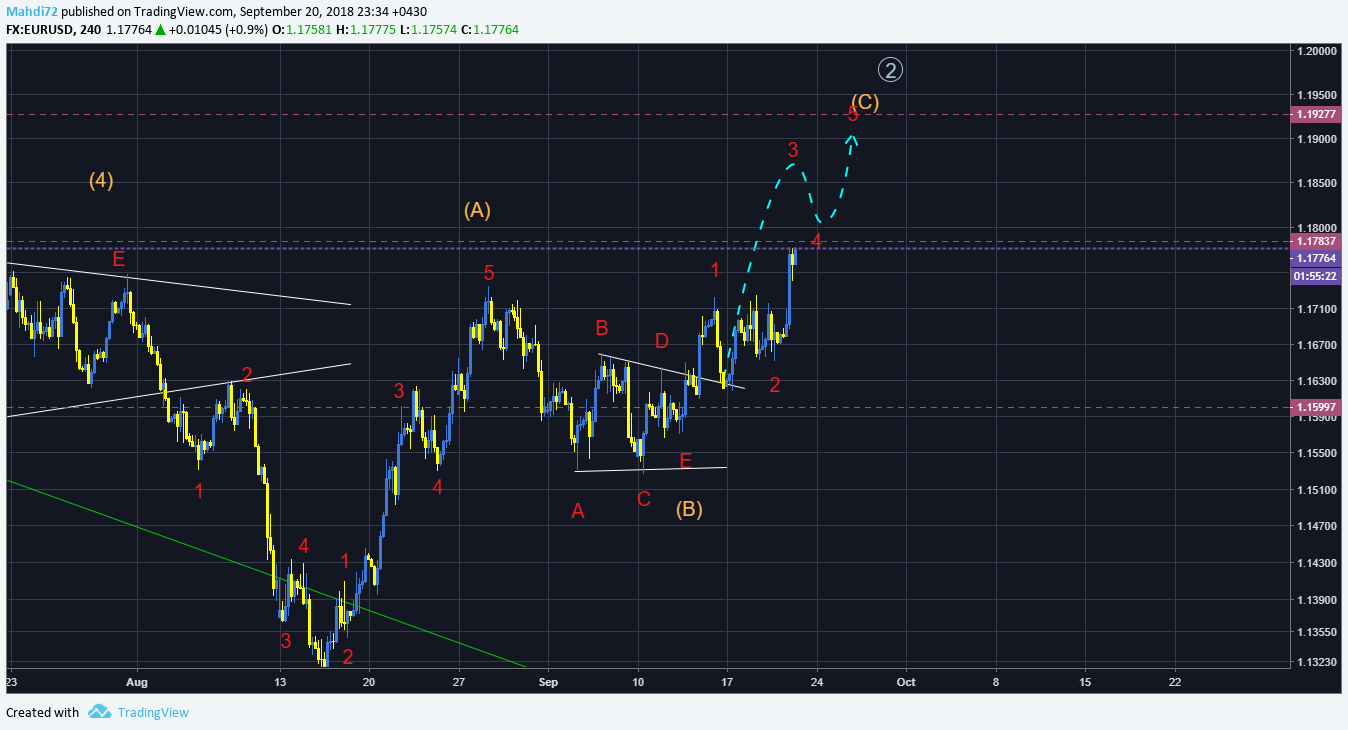Click the 1.19277 price level tag

(x=1316, y=115)
